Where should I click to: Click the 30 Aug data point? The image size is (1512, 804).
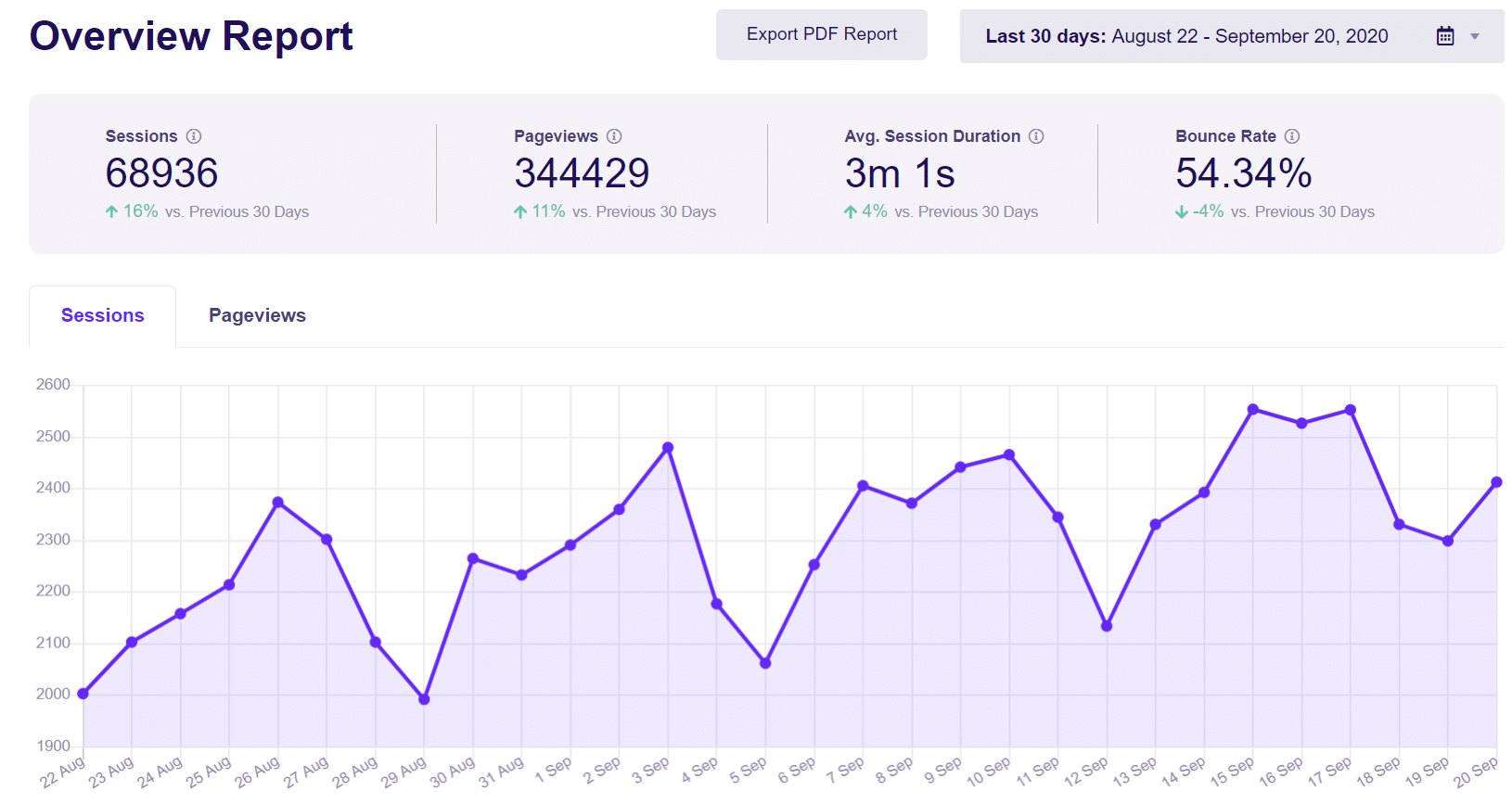(x=473, y=558)
